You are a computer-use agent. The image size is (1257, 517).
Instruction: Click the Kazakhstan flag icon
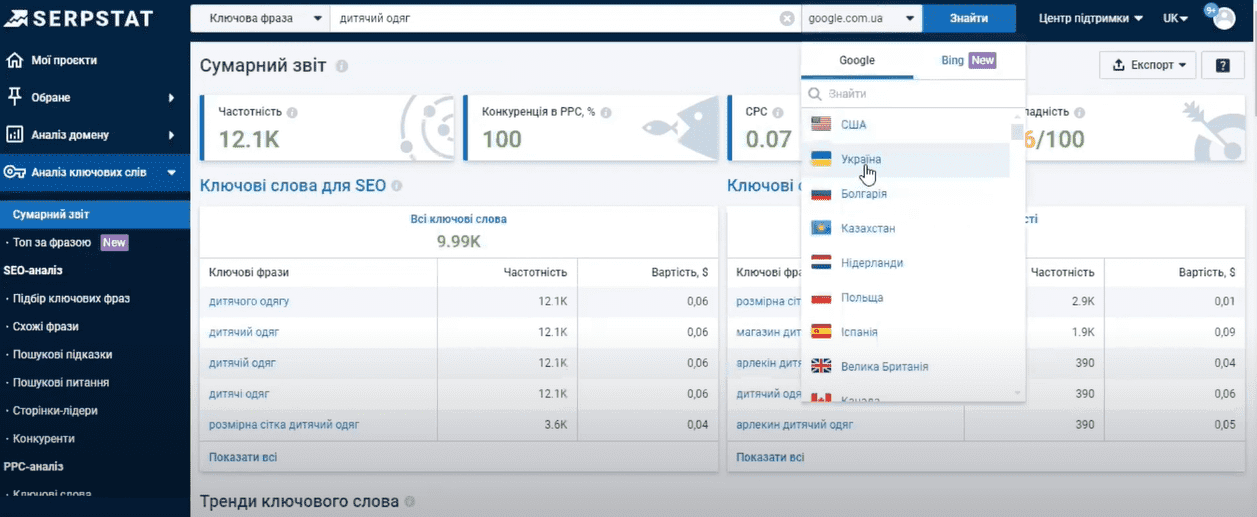pyautogui.click(x=821, y=228)
